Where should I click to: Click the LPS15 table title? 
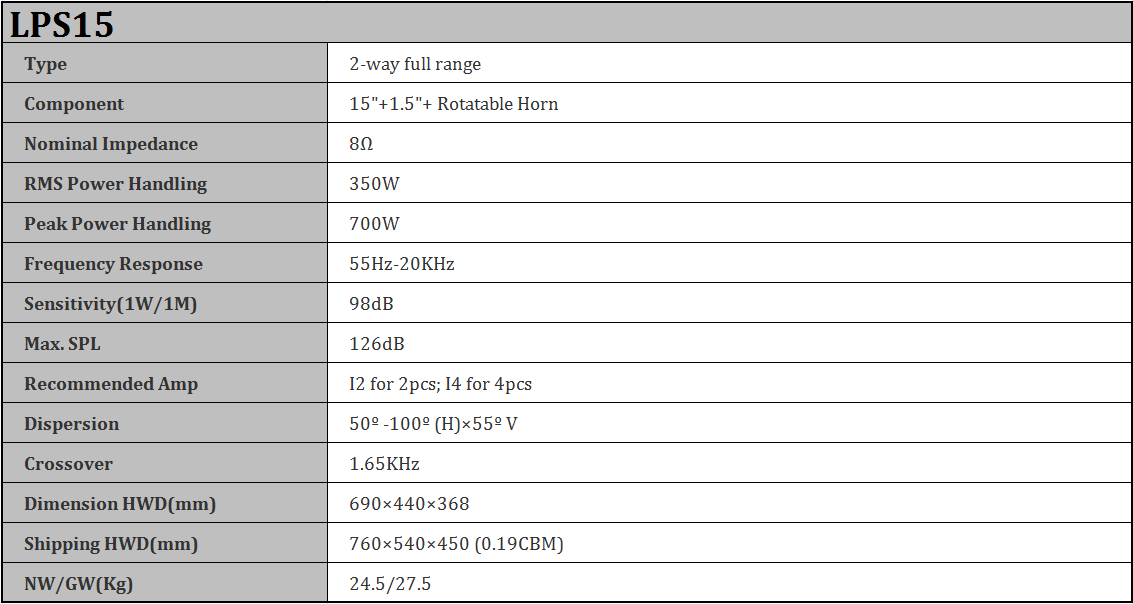click(x=62, y=24)
